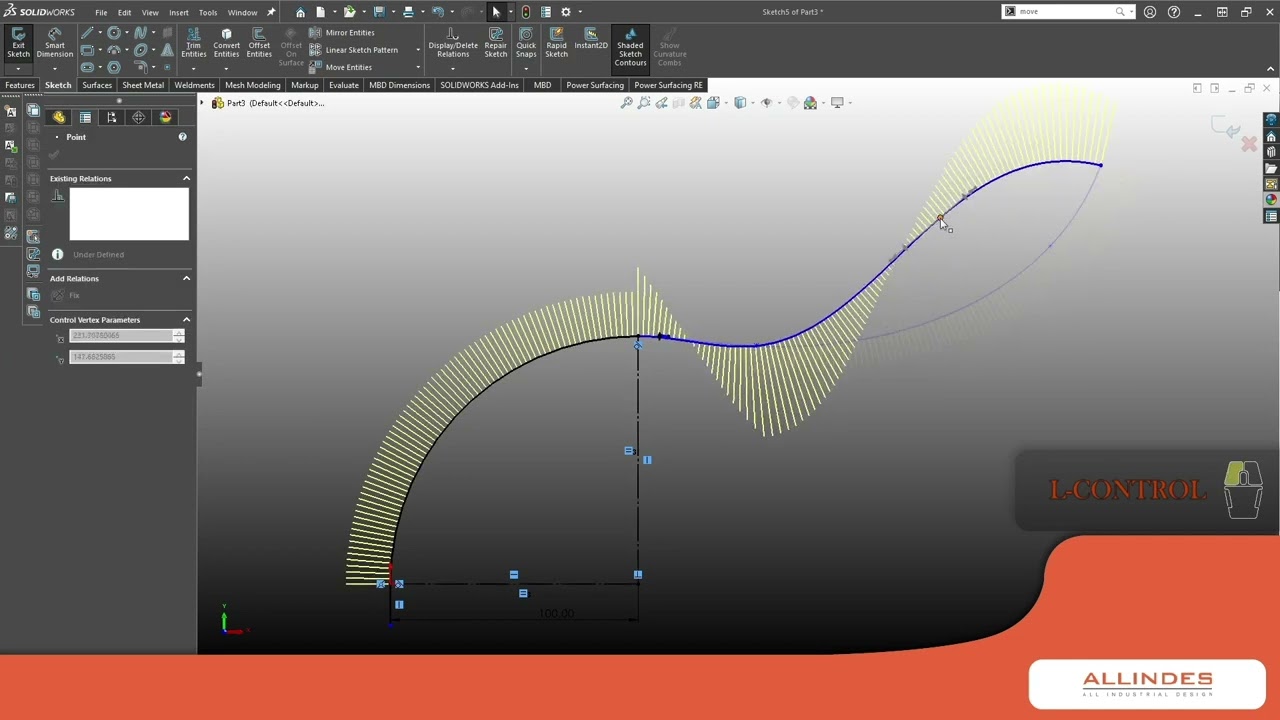Run the Repair Sketch tool

(x=496, y=44)
